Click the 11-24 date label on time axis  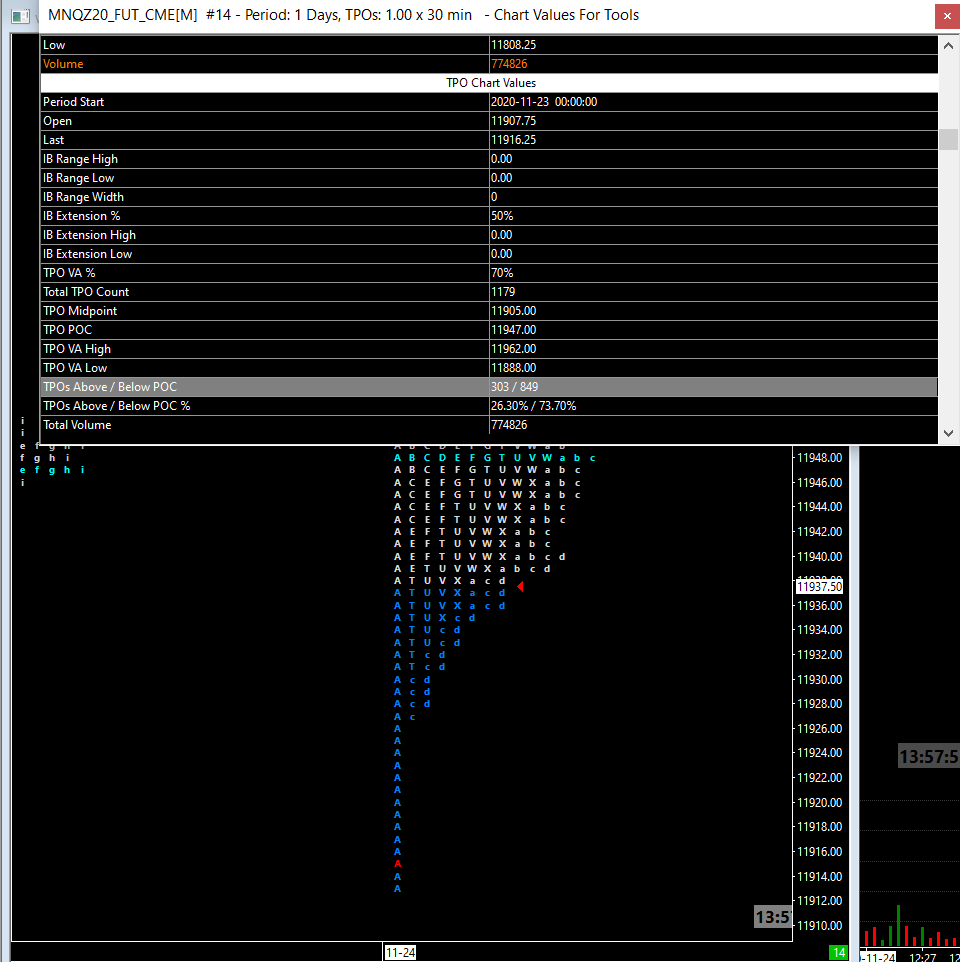coord(400,953)
